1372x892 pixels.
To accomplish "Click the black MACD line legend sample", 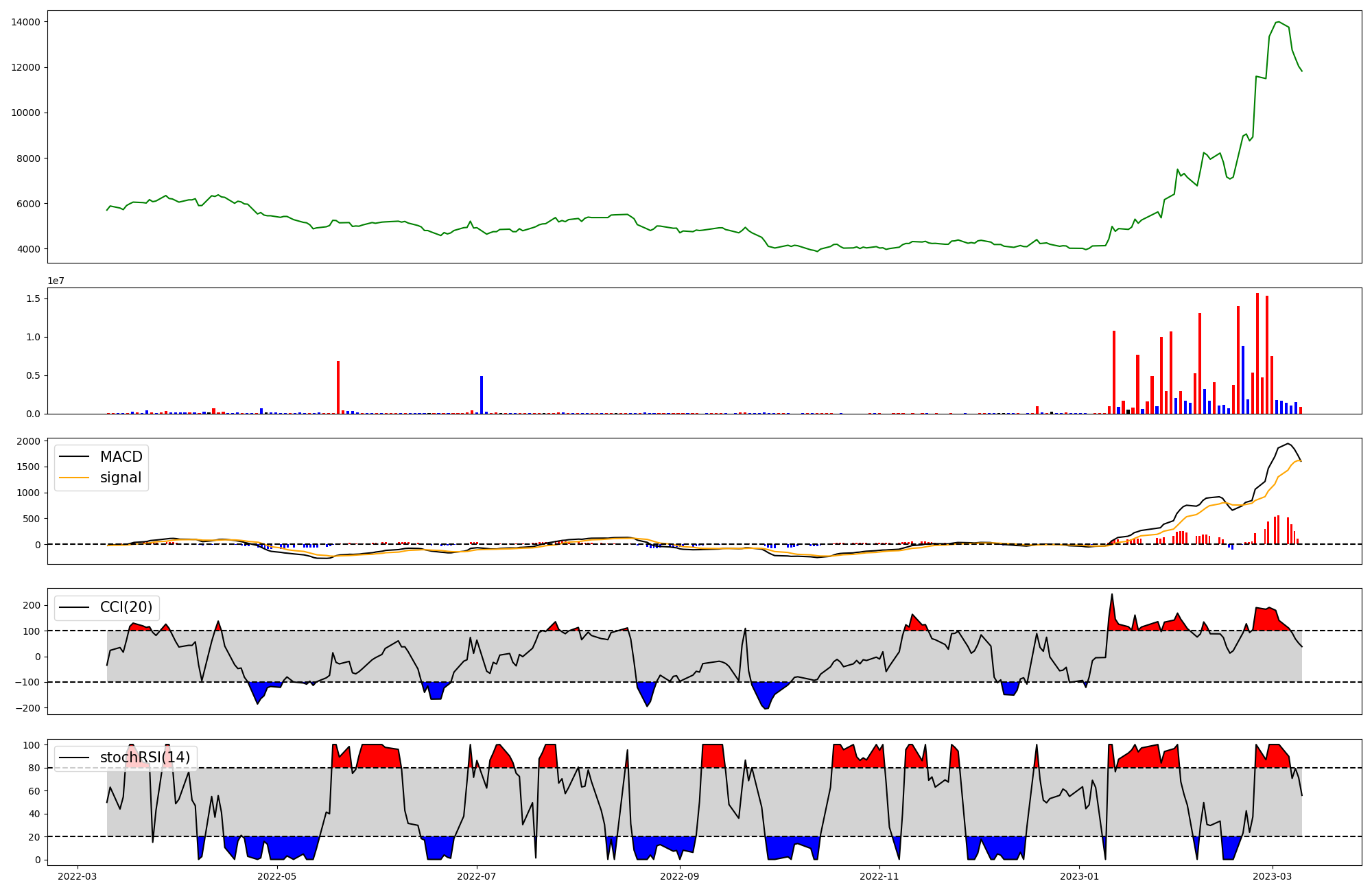I will [x=74, y=457].
